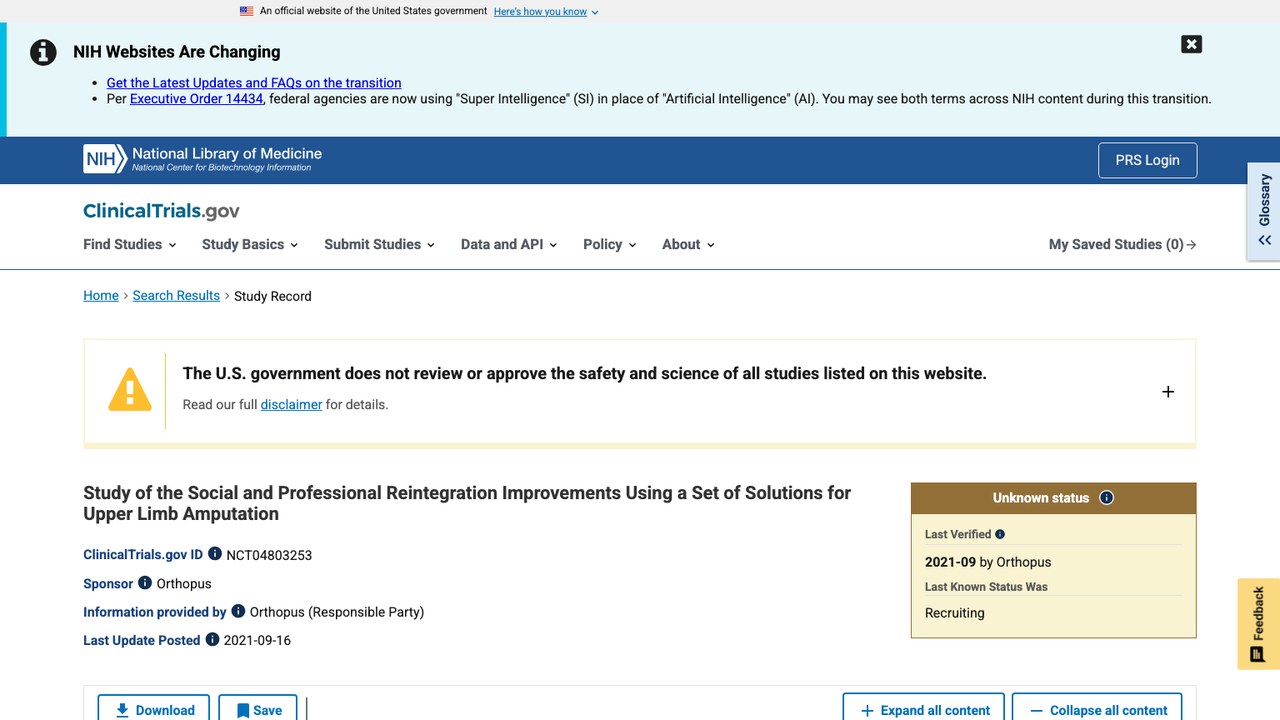Open the Find Studies menu

[130, 244]
